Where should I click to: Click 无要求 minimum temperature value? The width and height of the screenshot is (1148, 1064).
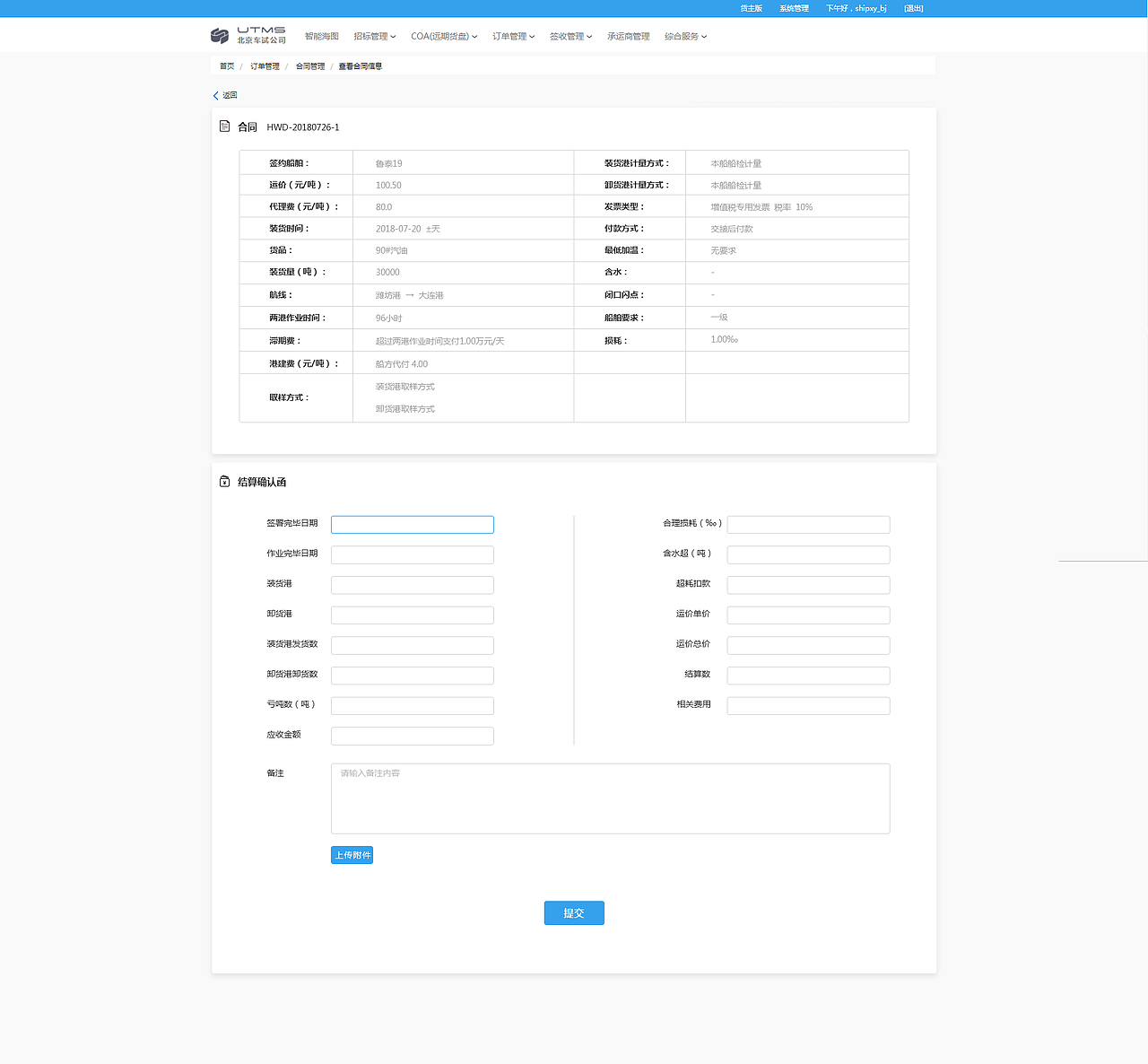pyautogui.click(x=723, y=250)
